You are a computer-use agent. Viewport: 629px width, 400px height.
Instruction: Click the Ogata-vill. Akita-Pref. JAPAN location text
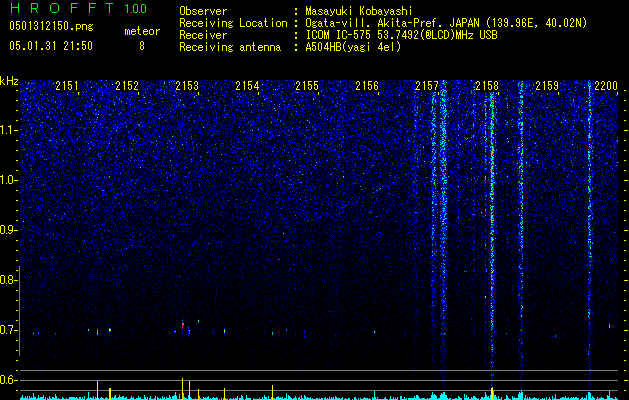(446, 23)
